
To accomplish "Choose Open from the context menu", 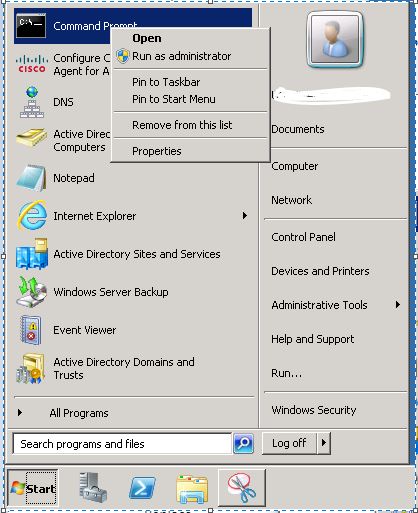I will coord(147,38).
